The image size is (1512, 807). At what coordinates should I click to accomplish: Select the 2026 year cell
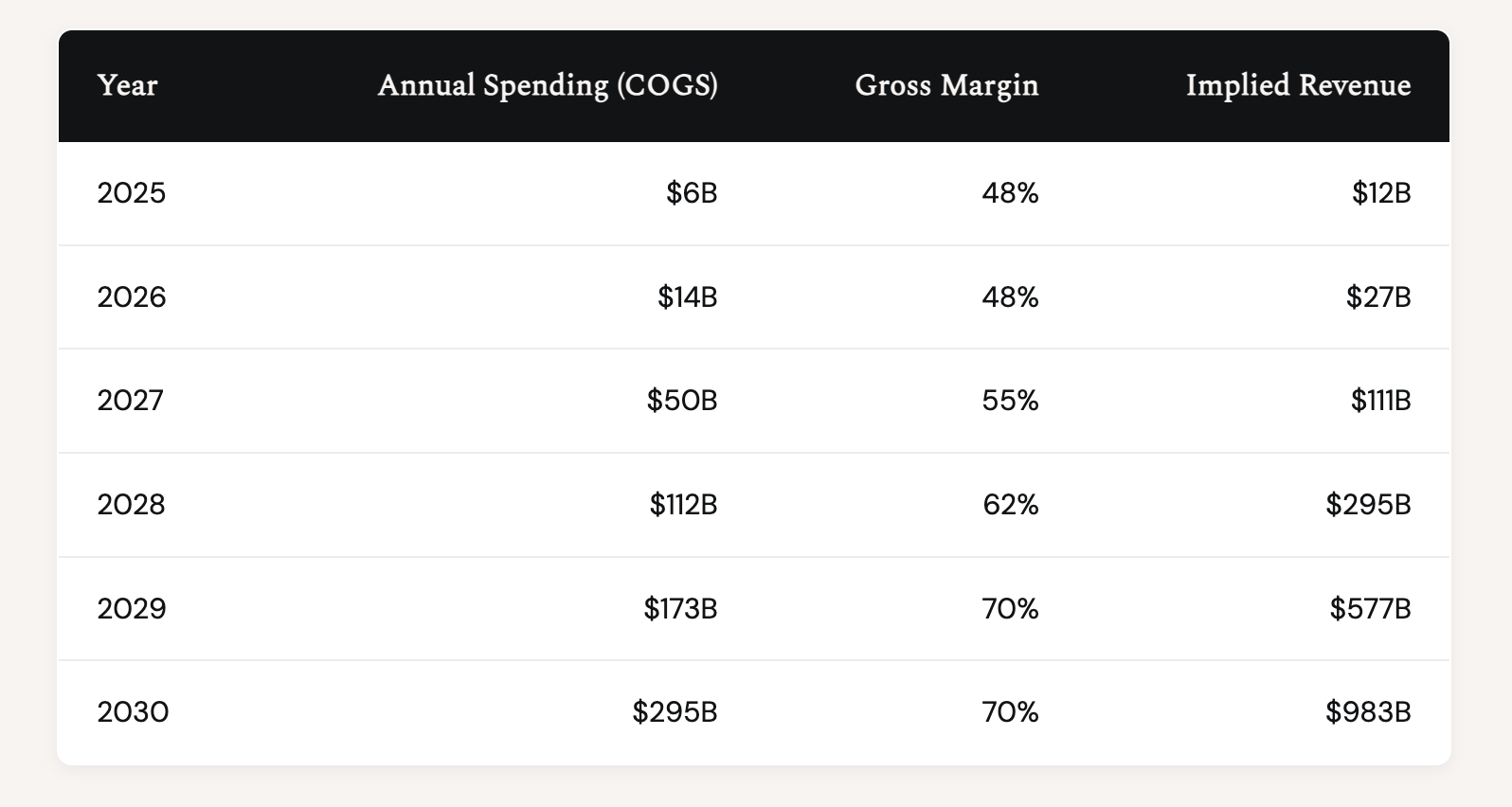pyautogui.click(x=132, y=297)
